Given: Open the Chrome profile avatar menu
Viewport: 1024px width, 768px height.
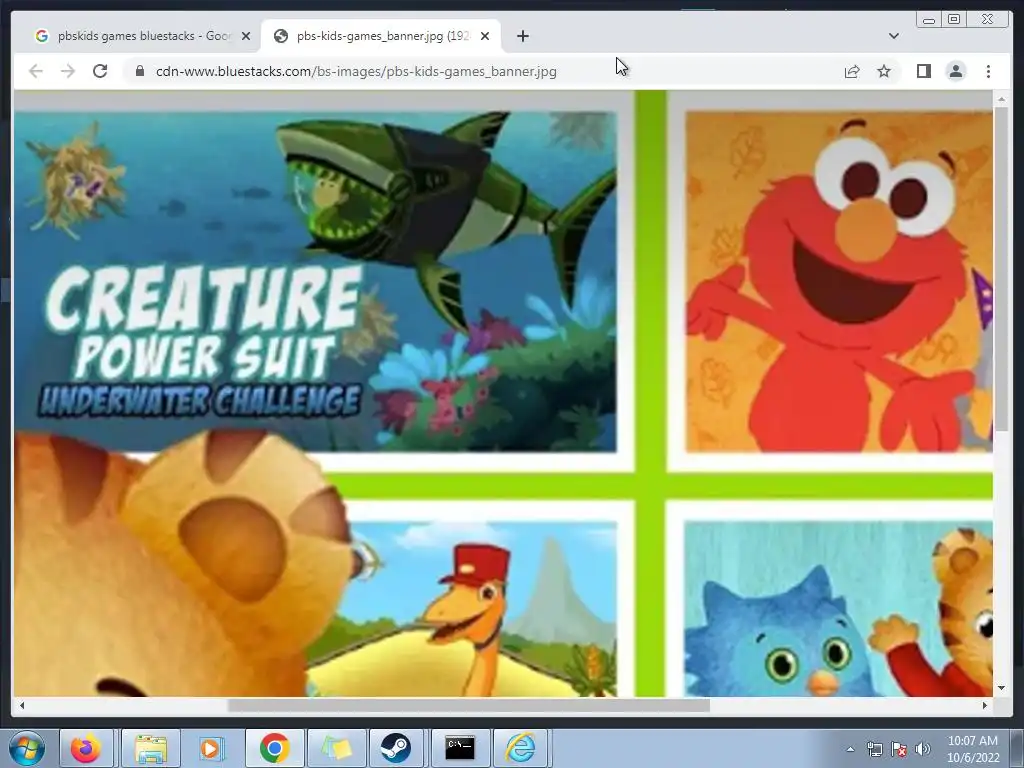Looking at the screenshot, I should point(955,71).
